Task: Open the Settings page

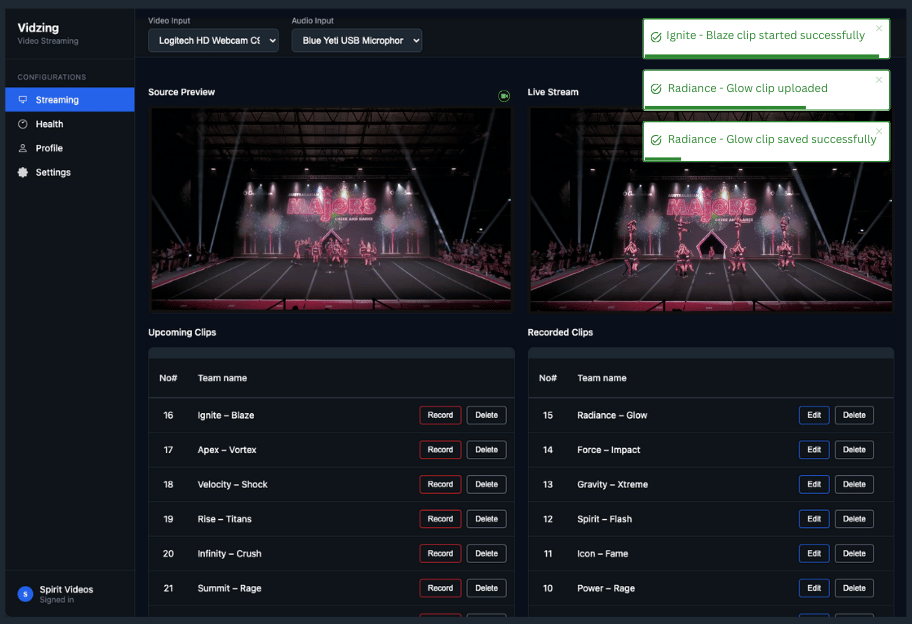Action: [x=70, y=172]
